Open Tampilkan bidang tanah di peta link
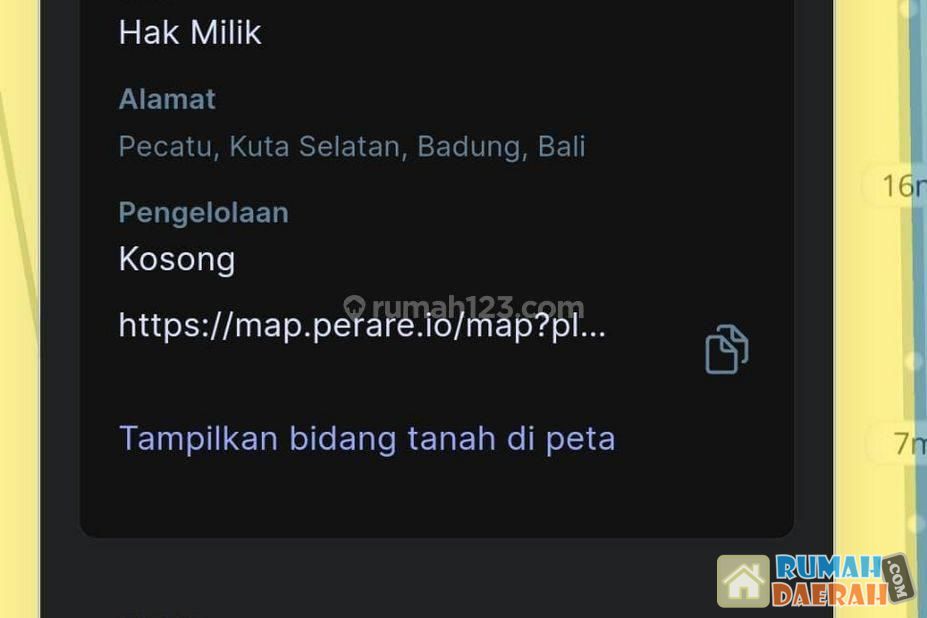 pyautogui.click(x=367, y=439)
